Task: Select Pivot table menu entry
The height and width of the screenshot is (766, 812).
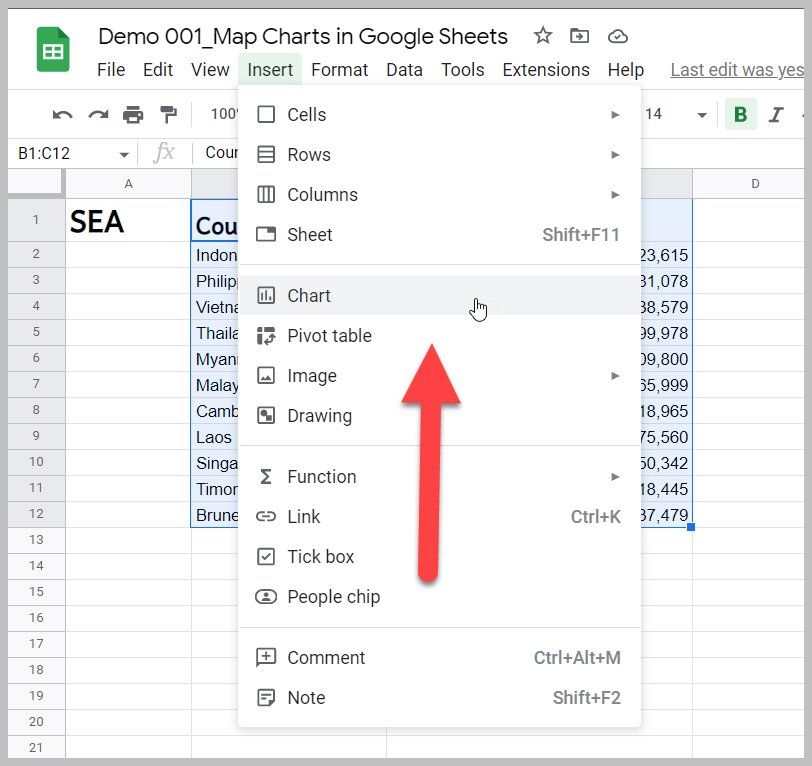Action: click(x=440, y=336)
